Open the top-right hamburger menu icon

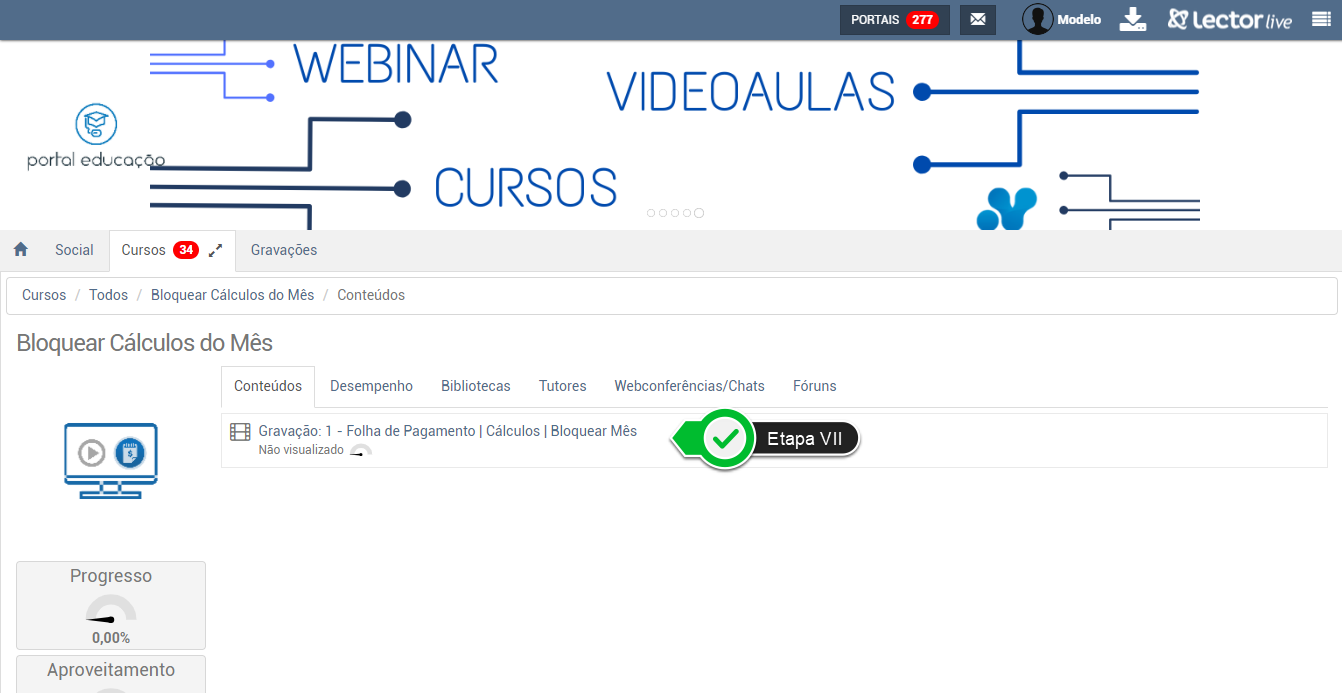click(x=1321, y=19)
